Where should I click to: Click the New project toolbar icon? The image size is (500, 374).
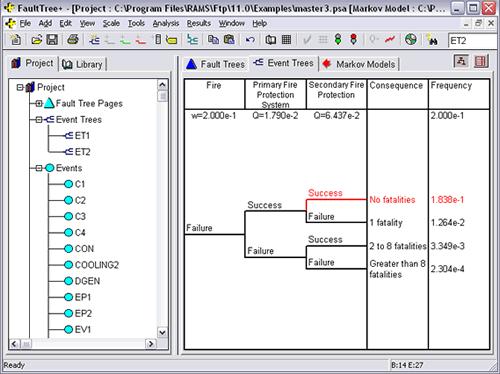(15, 40)
